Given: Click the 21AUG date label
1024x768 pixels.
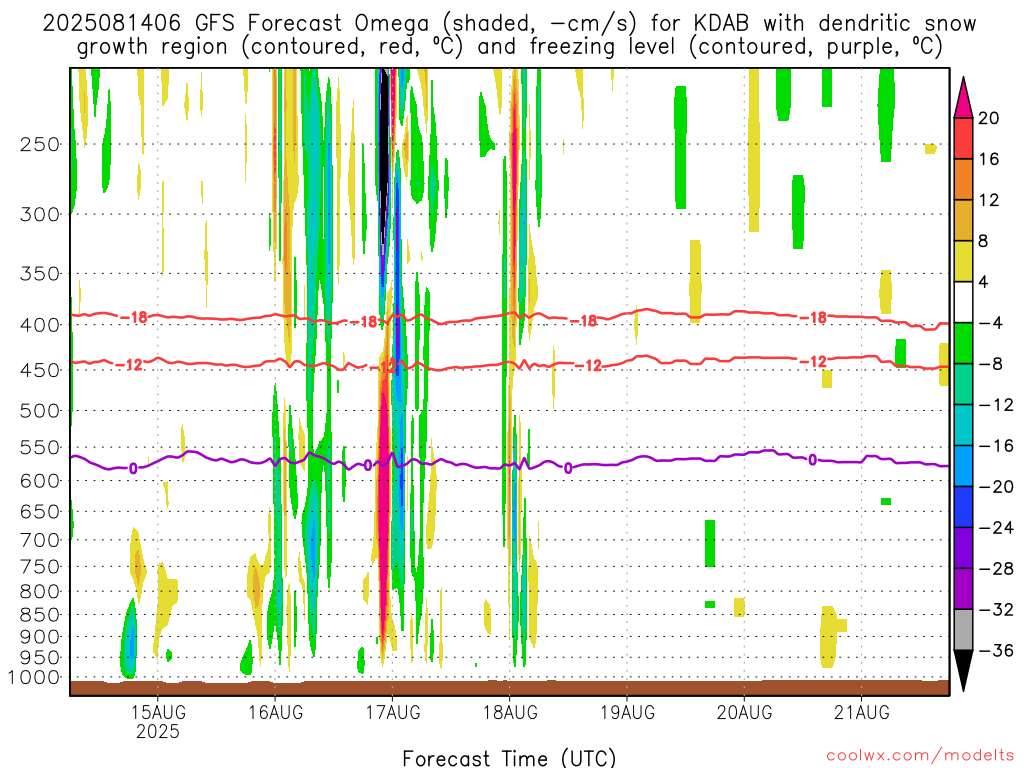Looking at the screenshot, I should coord(861,712).
